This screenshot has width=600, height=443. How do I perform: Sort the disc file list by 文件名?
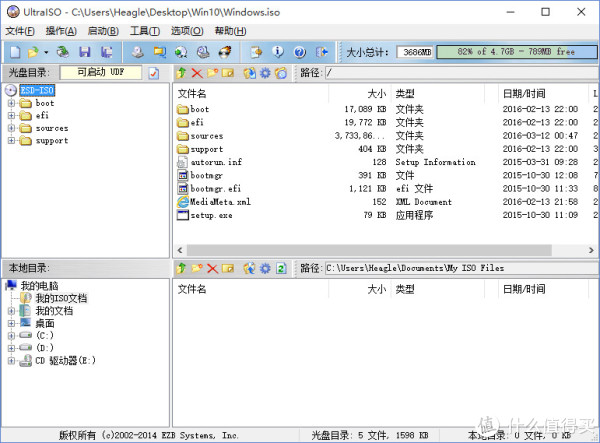tap(251, 94)
